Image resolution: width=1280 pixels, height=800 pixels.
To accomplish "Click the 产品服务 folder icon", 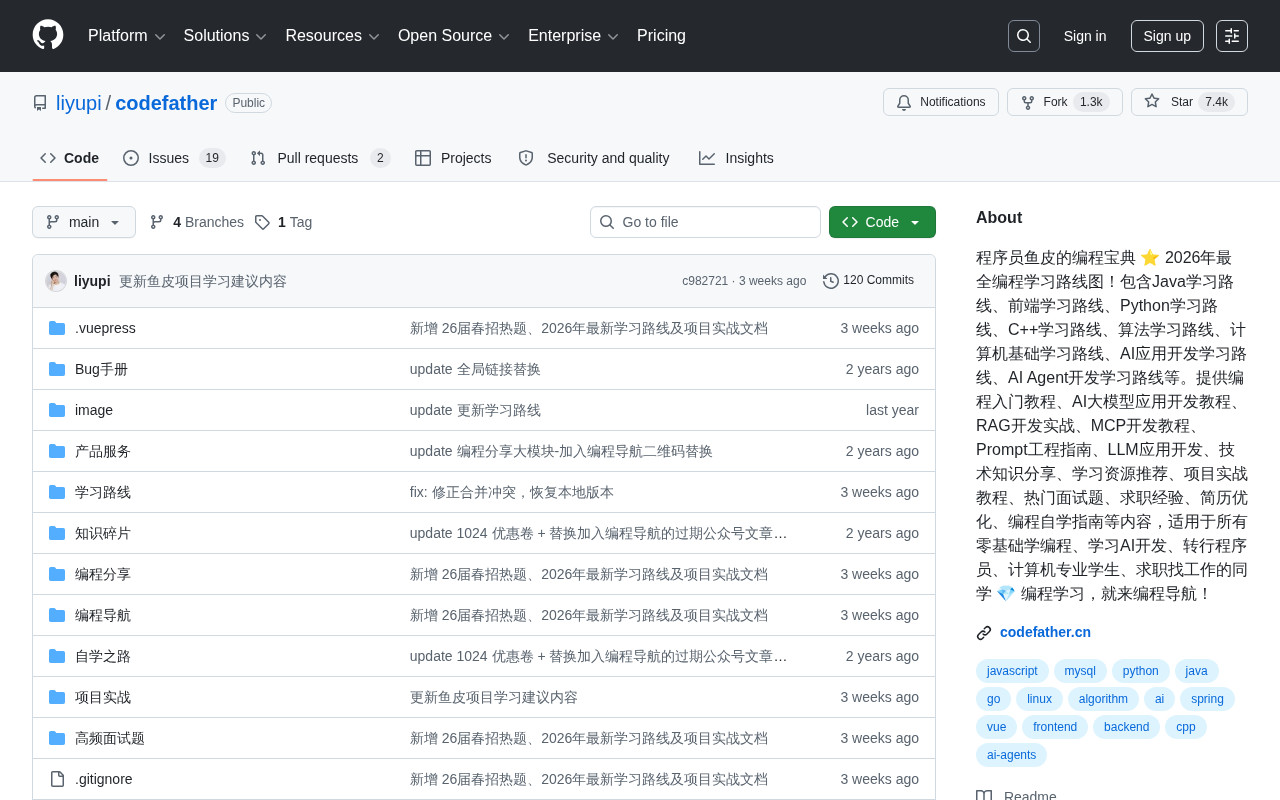I will pos(57,451).
